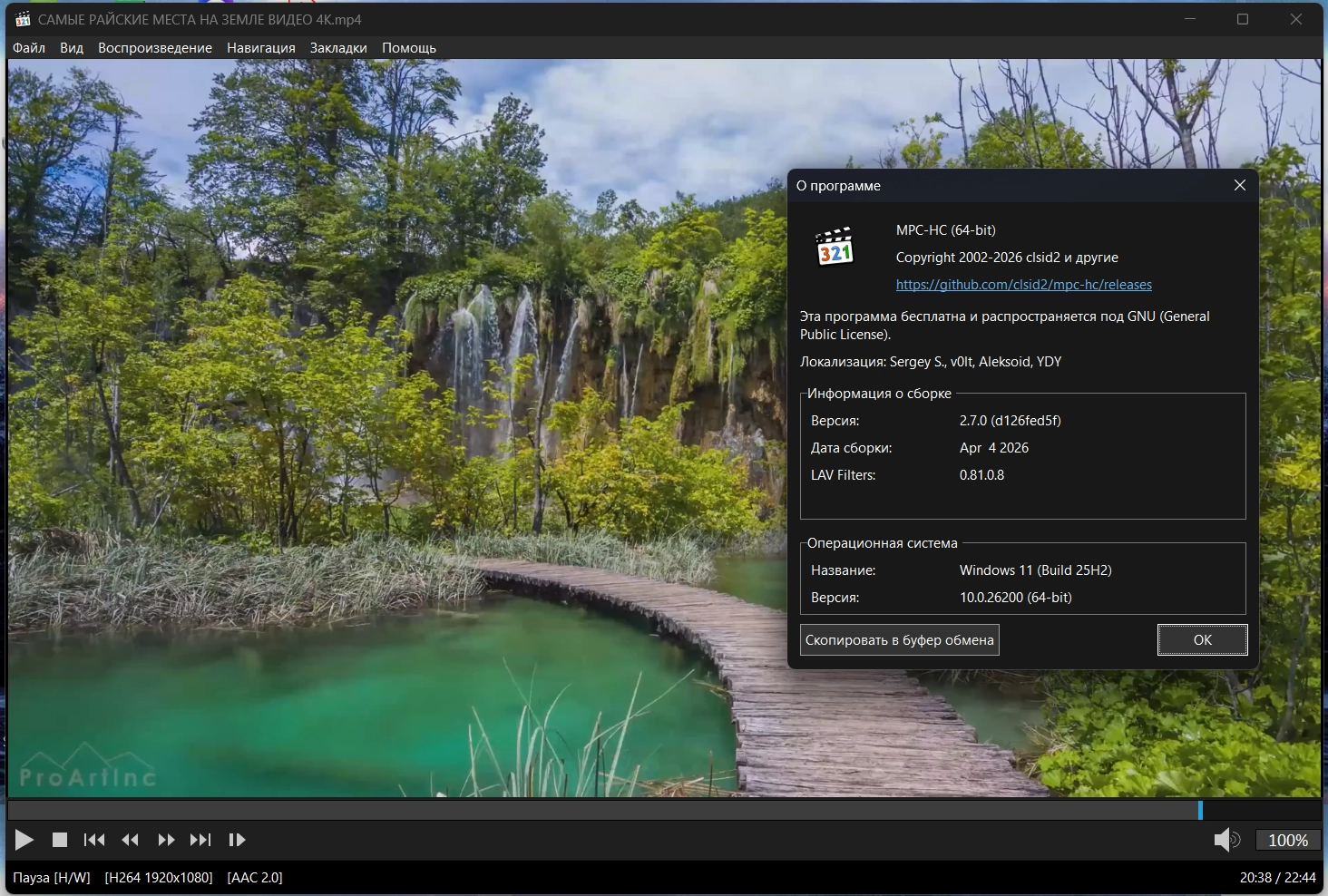This screenshot has width=1328, height=896.
Task: Open the Воспроизведение menu
Action: click(155, 48)
